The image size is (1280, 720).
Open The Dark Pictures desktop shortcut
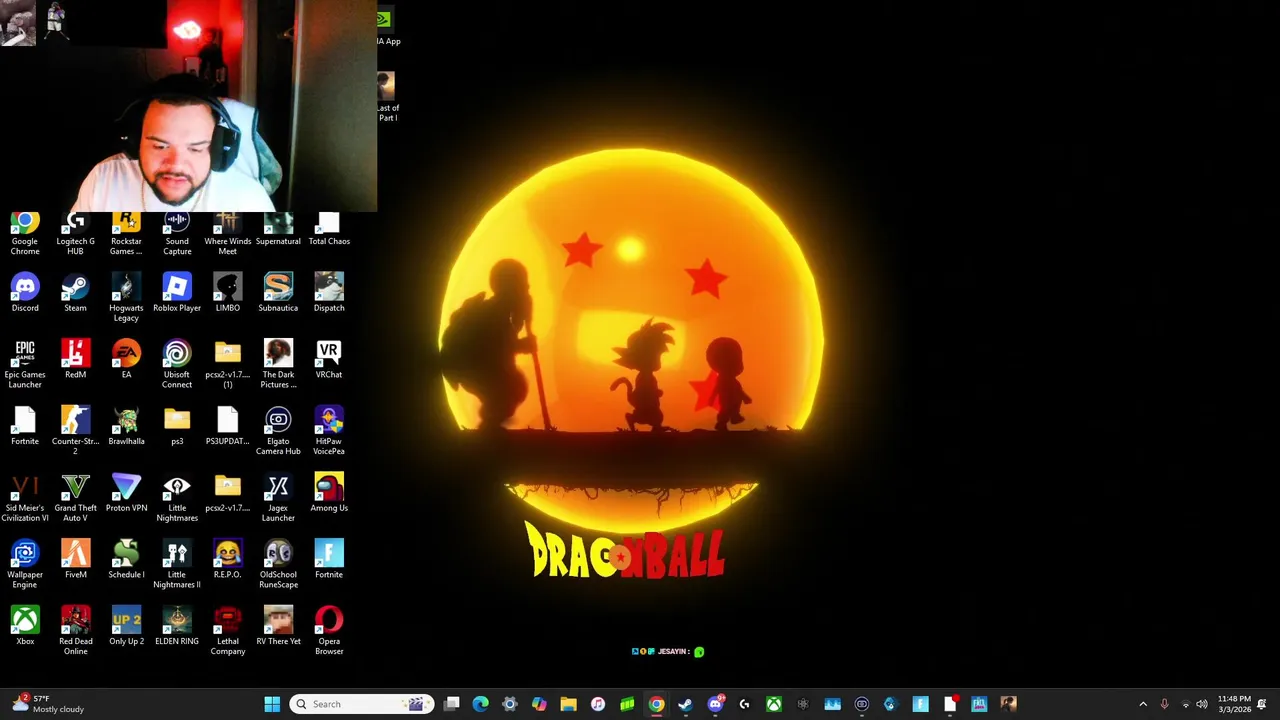278,364
